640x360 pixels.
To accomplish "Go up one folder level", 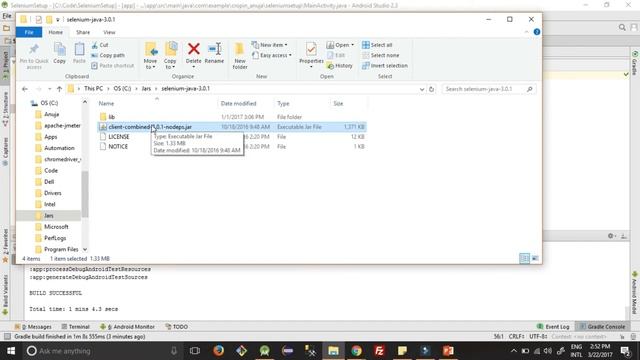I will pyautogui.click(x=60, y=89).
